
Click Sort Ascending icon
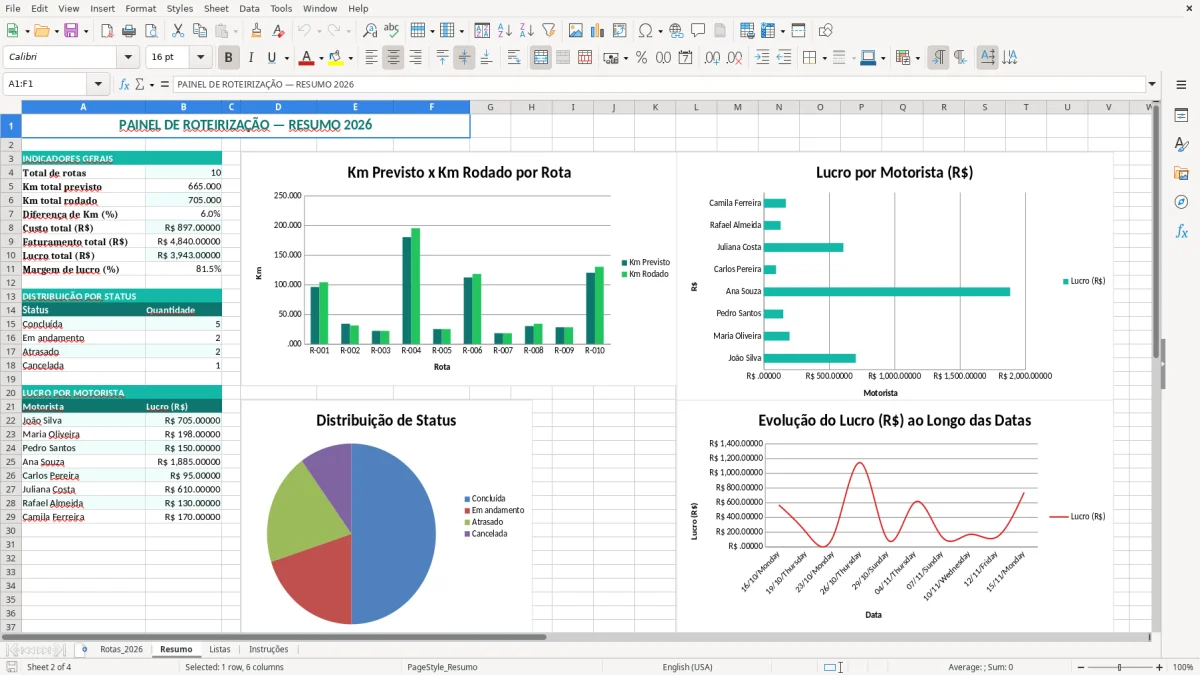pos(504,31)
